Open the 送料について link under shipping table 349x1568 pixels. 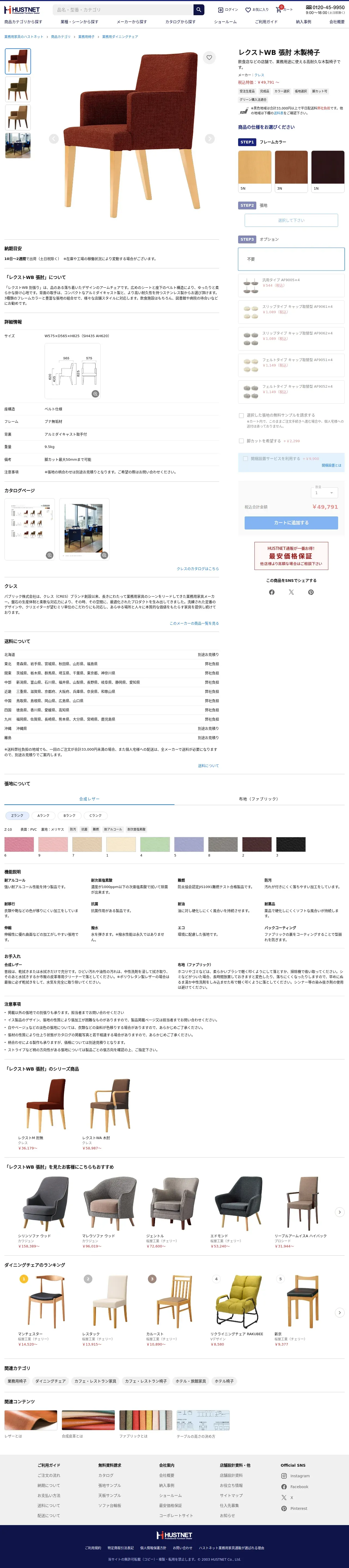[x=208, y=766]
